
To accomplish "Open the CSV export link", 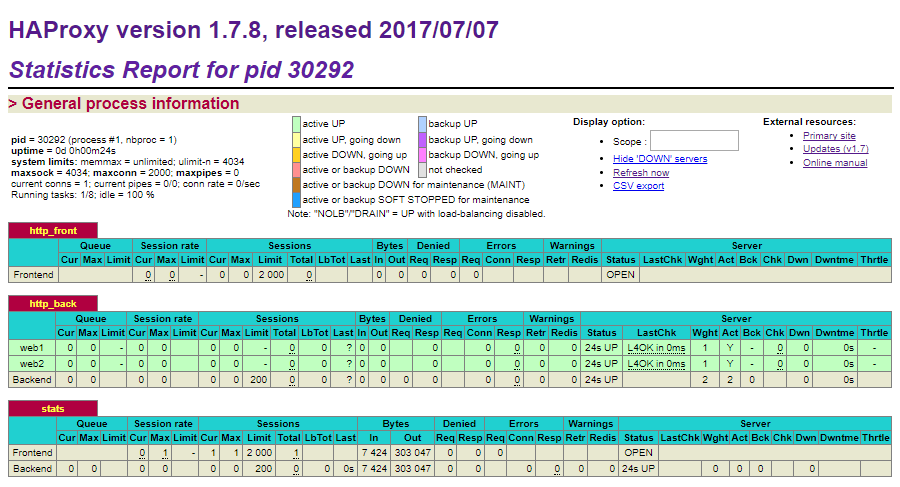I will coord(638,186).
